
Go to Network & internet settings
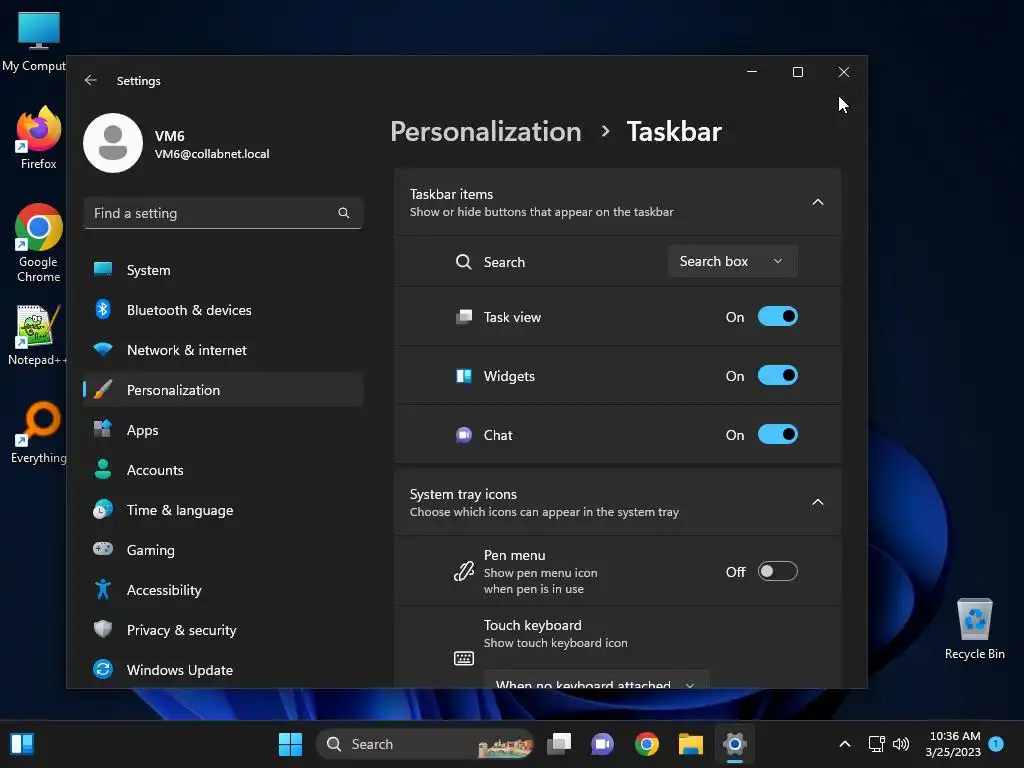(x=223, y=350)
